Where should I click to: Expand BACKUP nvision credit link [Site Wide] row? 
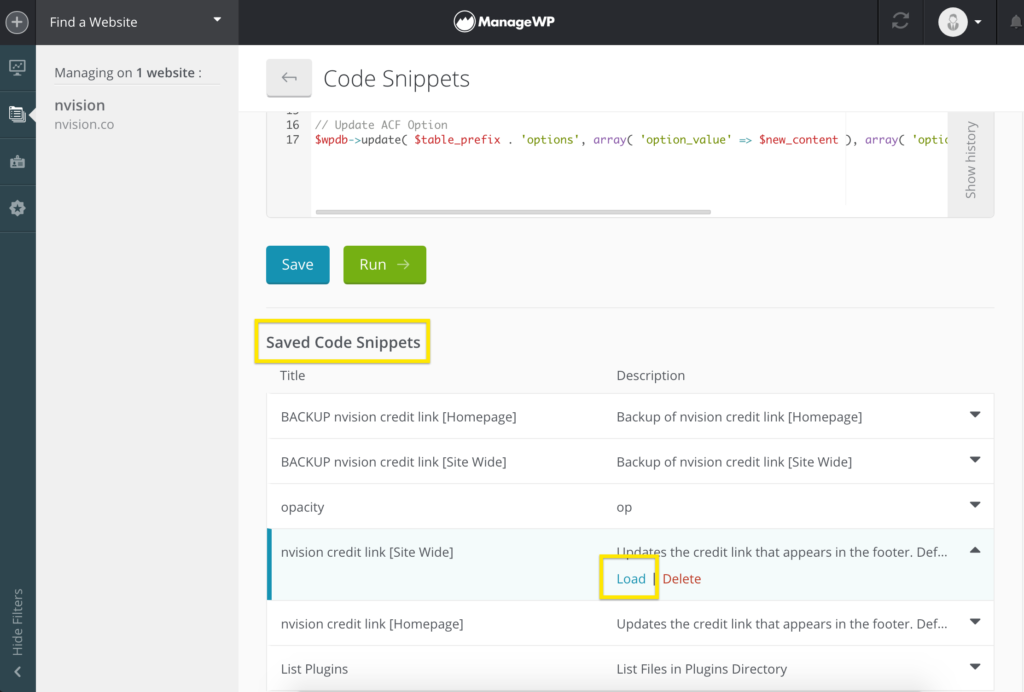point(975,460)
